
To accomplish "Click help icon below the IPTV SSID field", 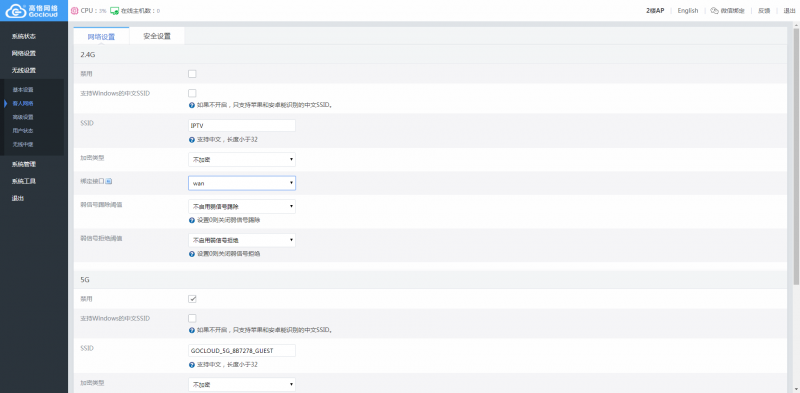I will [x=192, y=140].
